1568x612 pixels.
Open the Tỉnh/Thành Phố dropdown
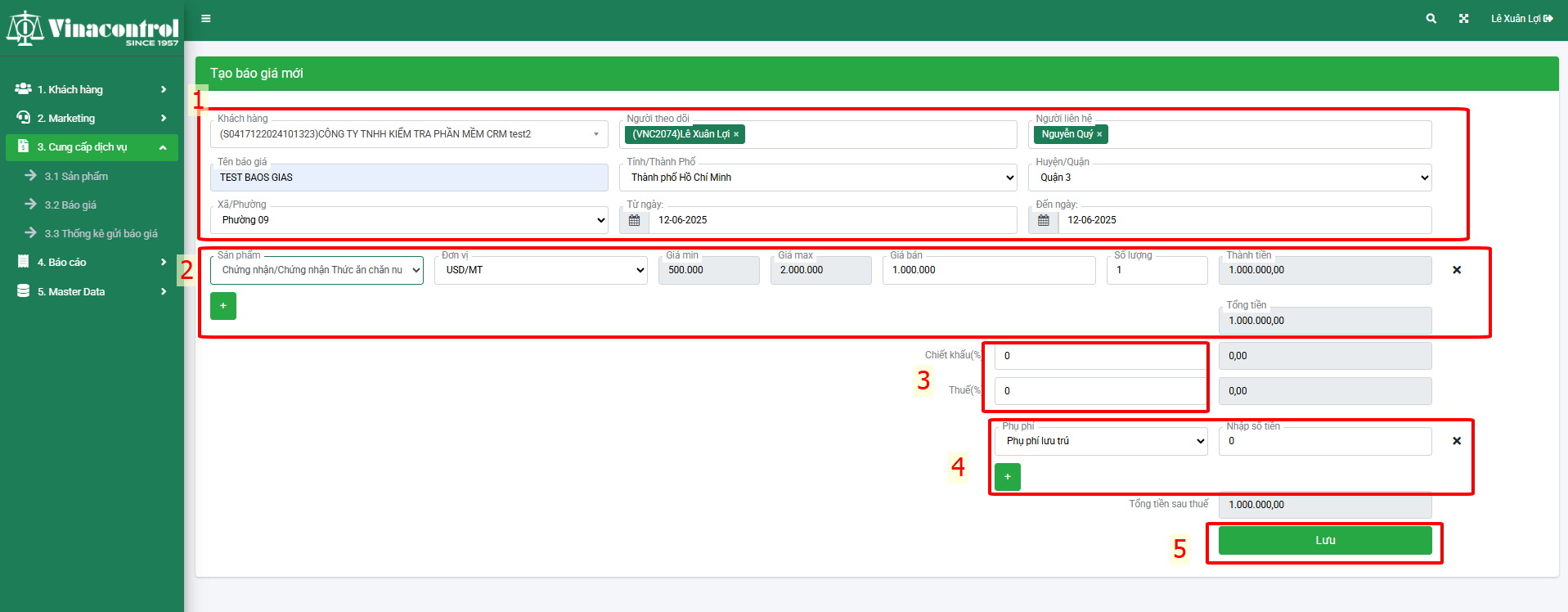(x=818, y=178)
